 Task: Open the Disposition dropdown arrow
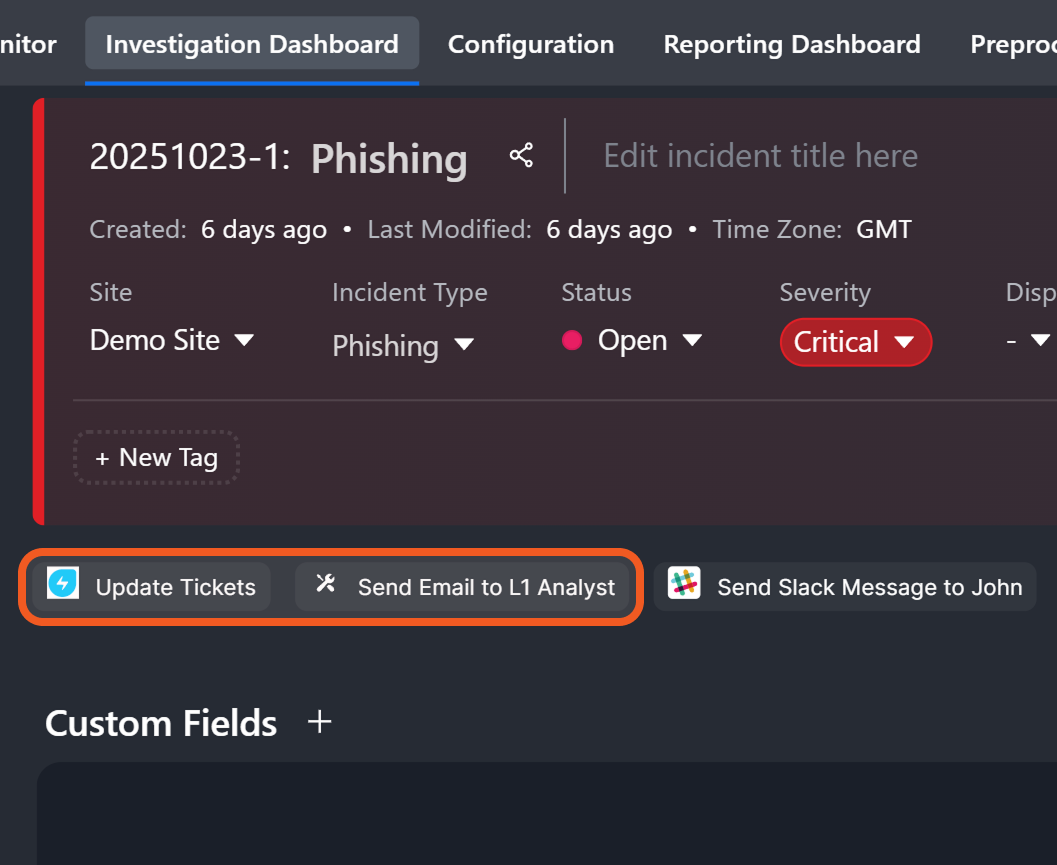[1038, 341]
